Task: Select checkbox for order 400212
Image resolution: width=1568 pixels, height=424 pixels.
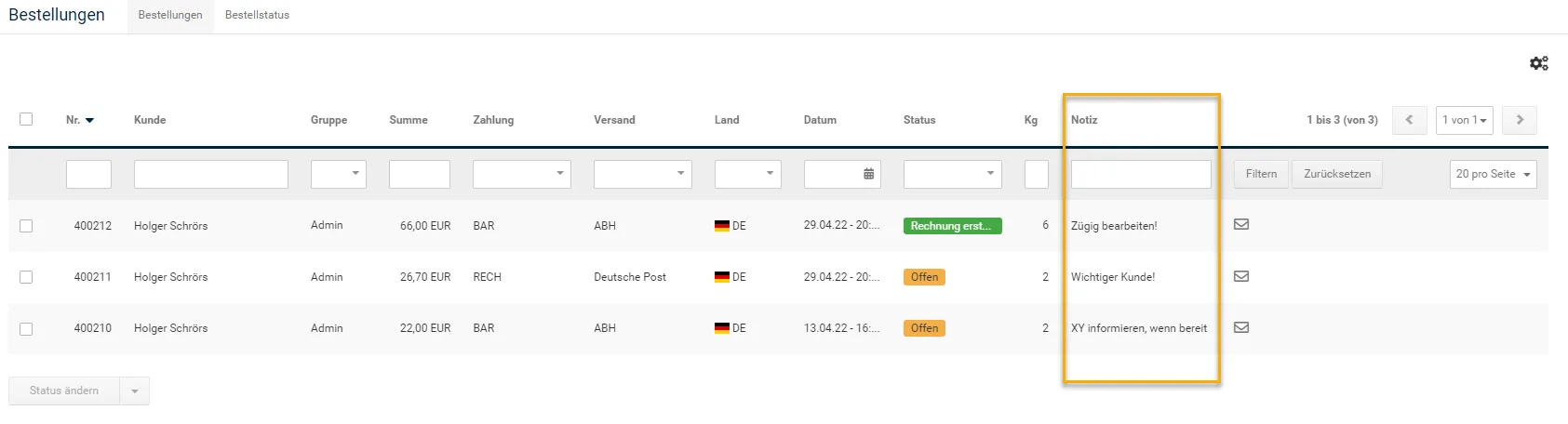Action: point(26,226)
